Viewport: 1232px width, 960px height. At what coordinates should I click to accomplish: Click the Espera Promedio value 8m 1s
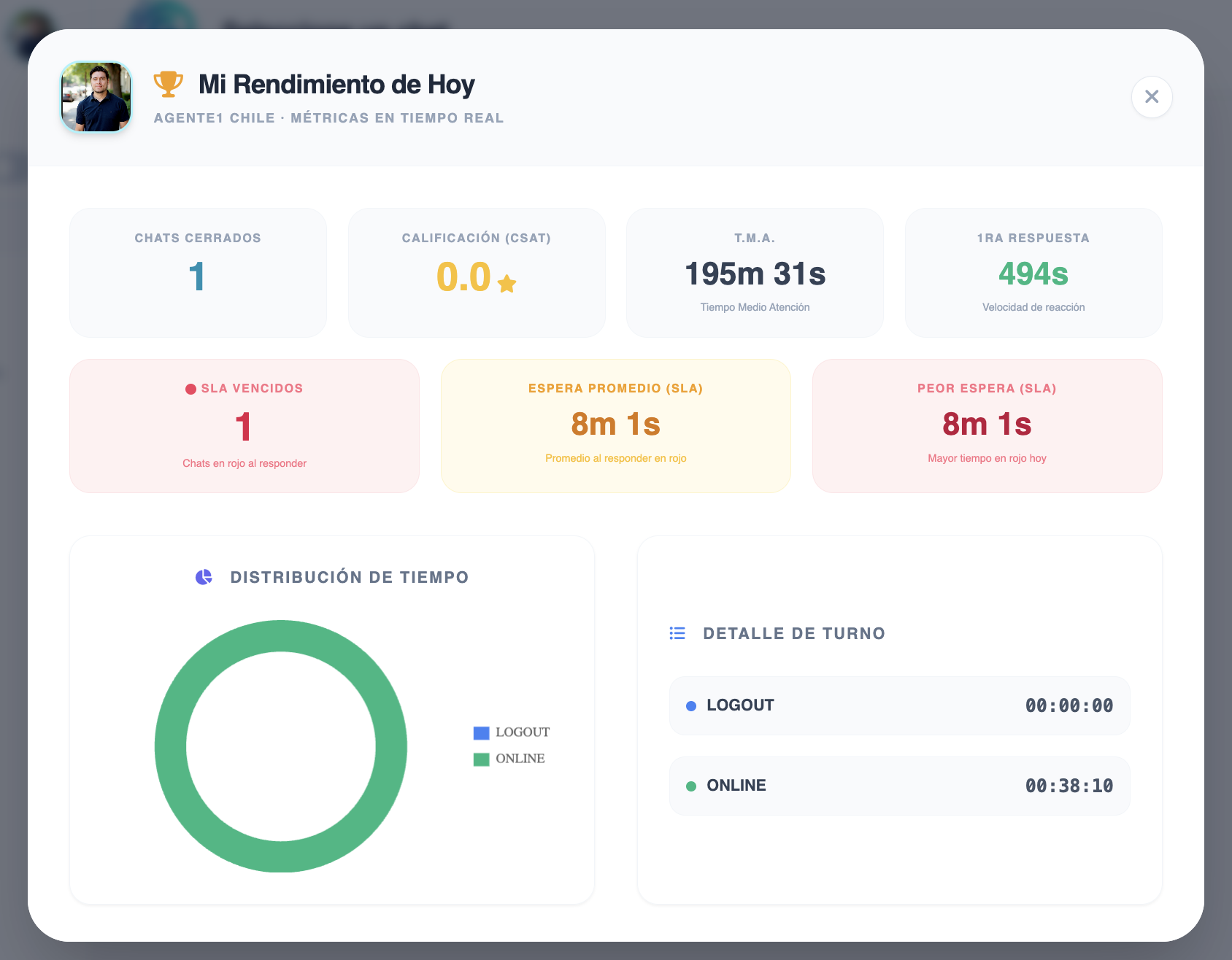point(615,424)
